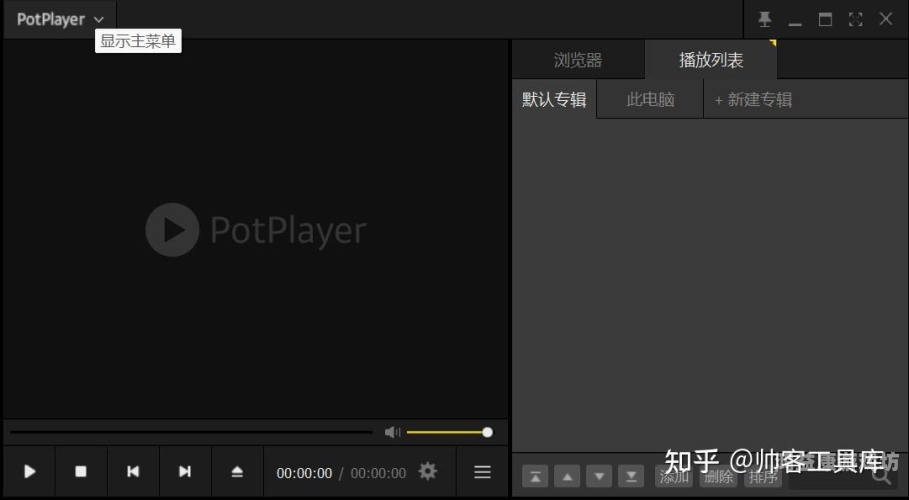Open the 默认专辑 playlist tab
Viewport: 909px width, 500px height.
[x=554, y=99]
